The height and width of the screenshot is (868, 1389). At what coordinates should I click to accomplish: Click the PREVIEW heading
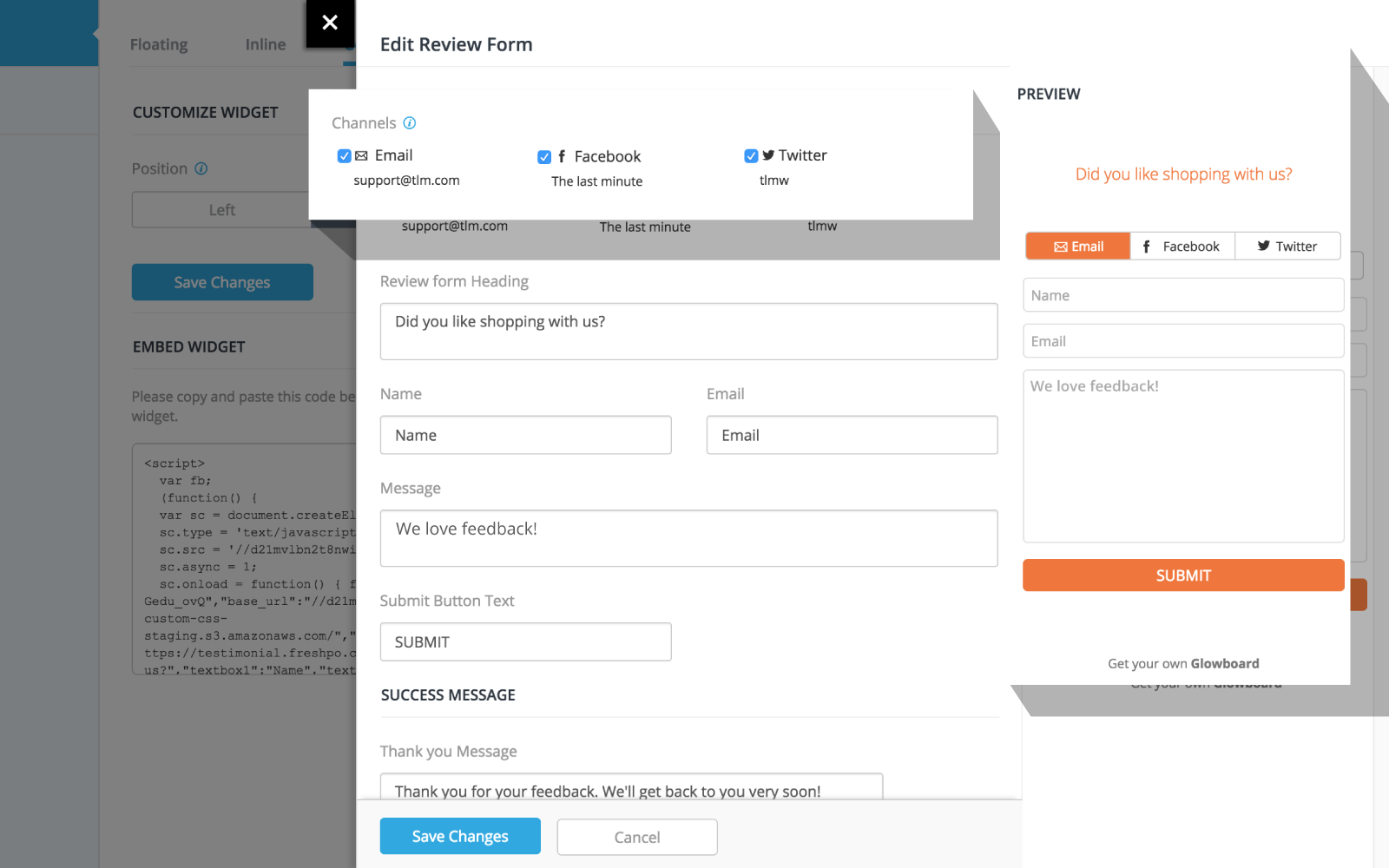1049,94
